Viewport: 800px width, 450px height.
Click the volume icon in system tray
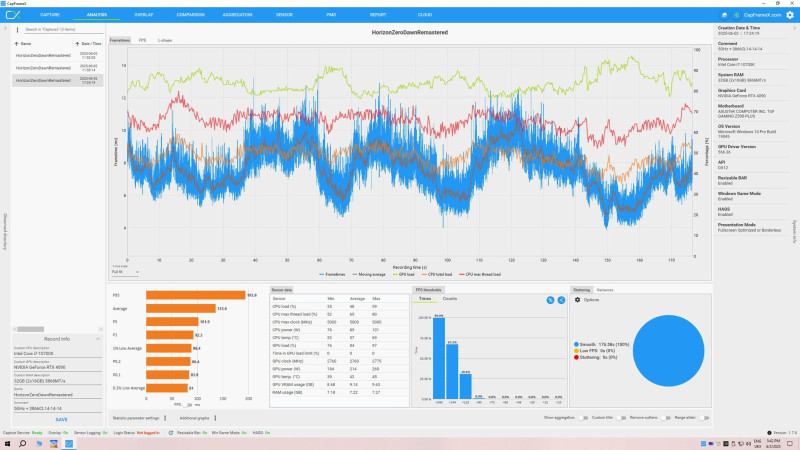(x=749, y=444)
